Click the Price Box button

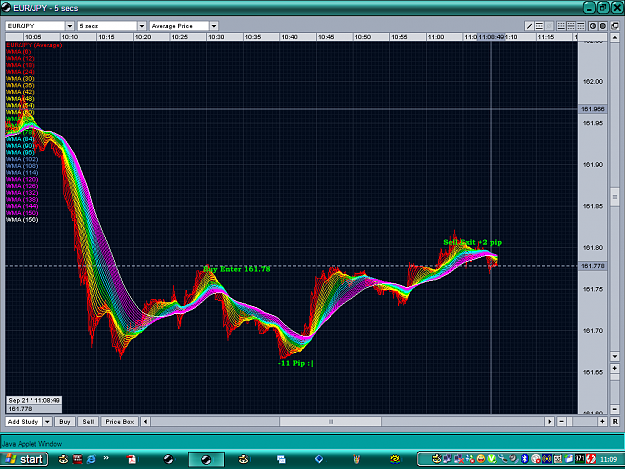pyautogui.click(x=120, y=422)
